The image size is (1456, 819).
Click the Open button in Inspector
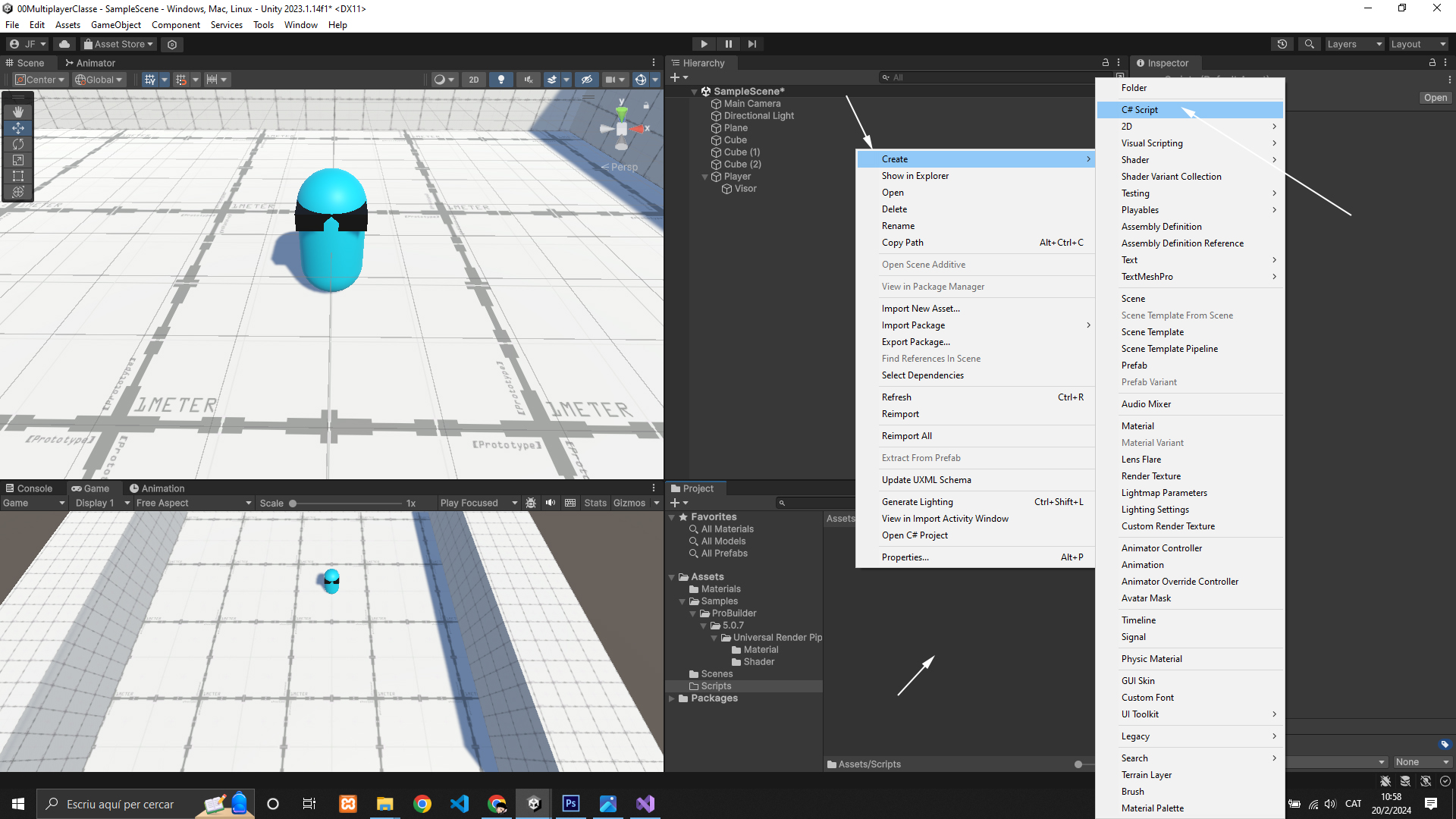click(1435, 98)
